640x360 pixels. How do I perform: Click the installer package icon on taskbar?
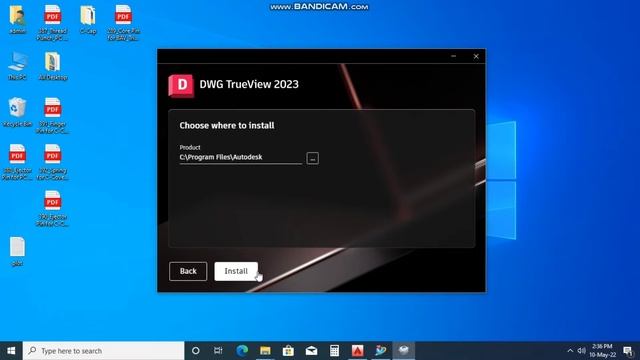pos(404,351)
